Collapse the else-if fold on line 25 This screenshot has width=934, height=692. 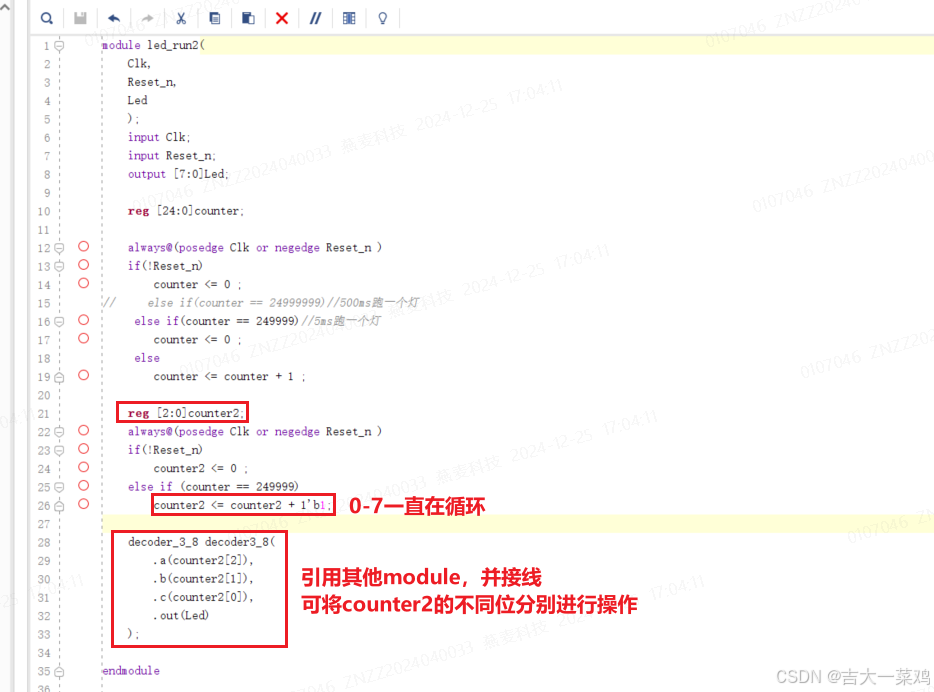click(59, 487)
